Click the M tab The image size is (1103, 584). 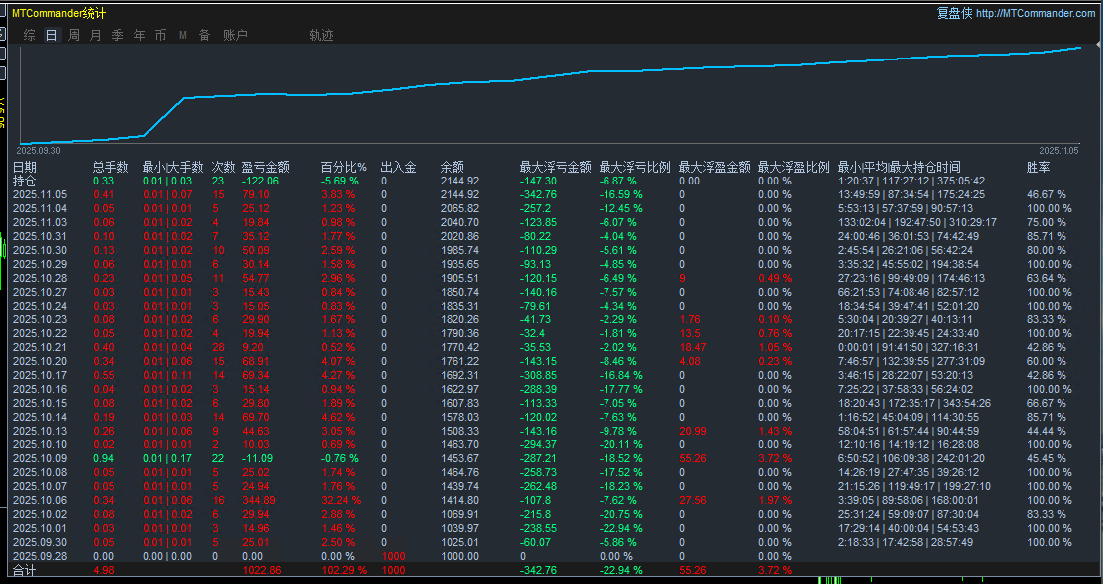183,35
